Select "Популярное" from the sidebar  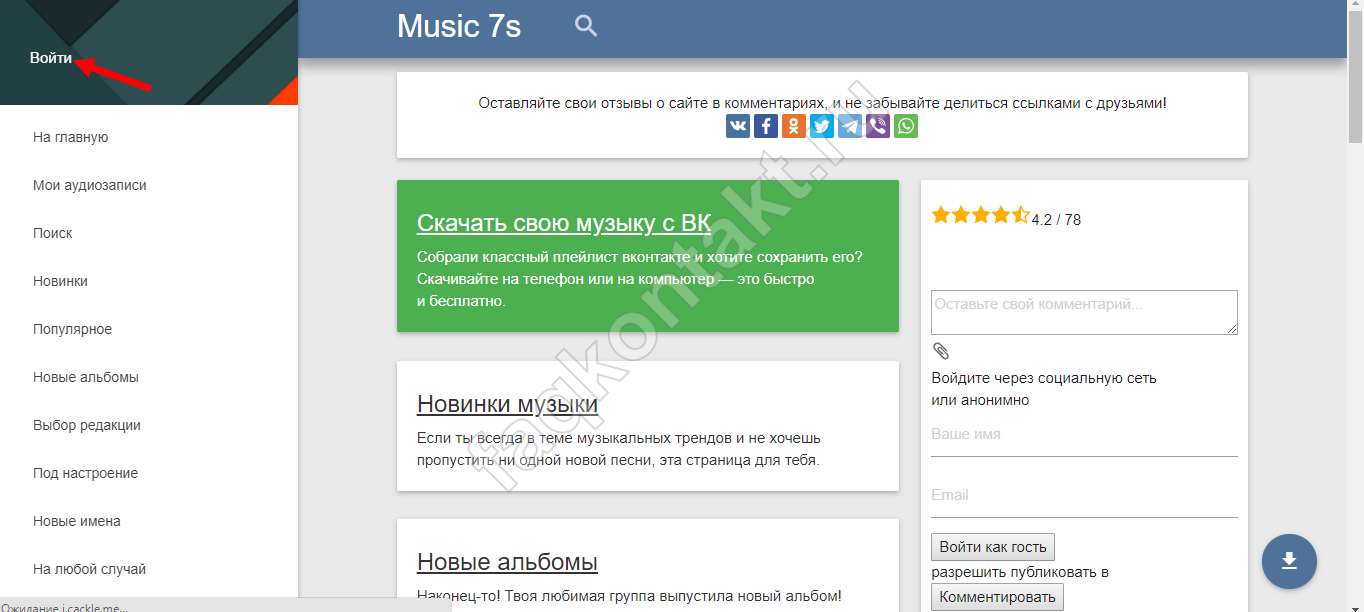72,329
